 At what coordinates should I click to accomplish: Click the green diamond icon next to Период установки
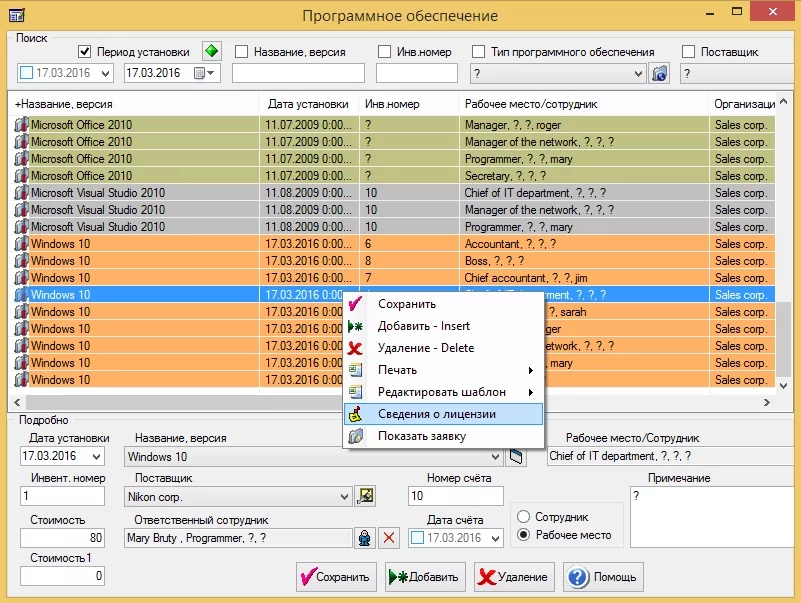211,51
